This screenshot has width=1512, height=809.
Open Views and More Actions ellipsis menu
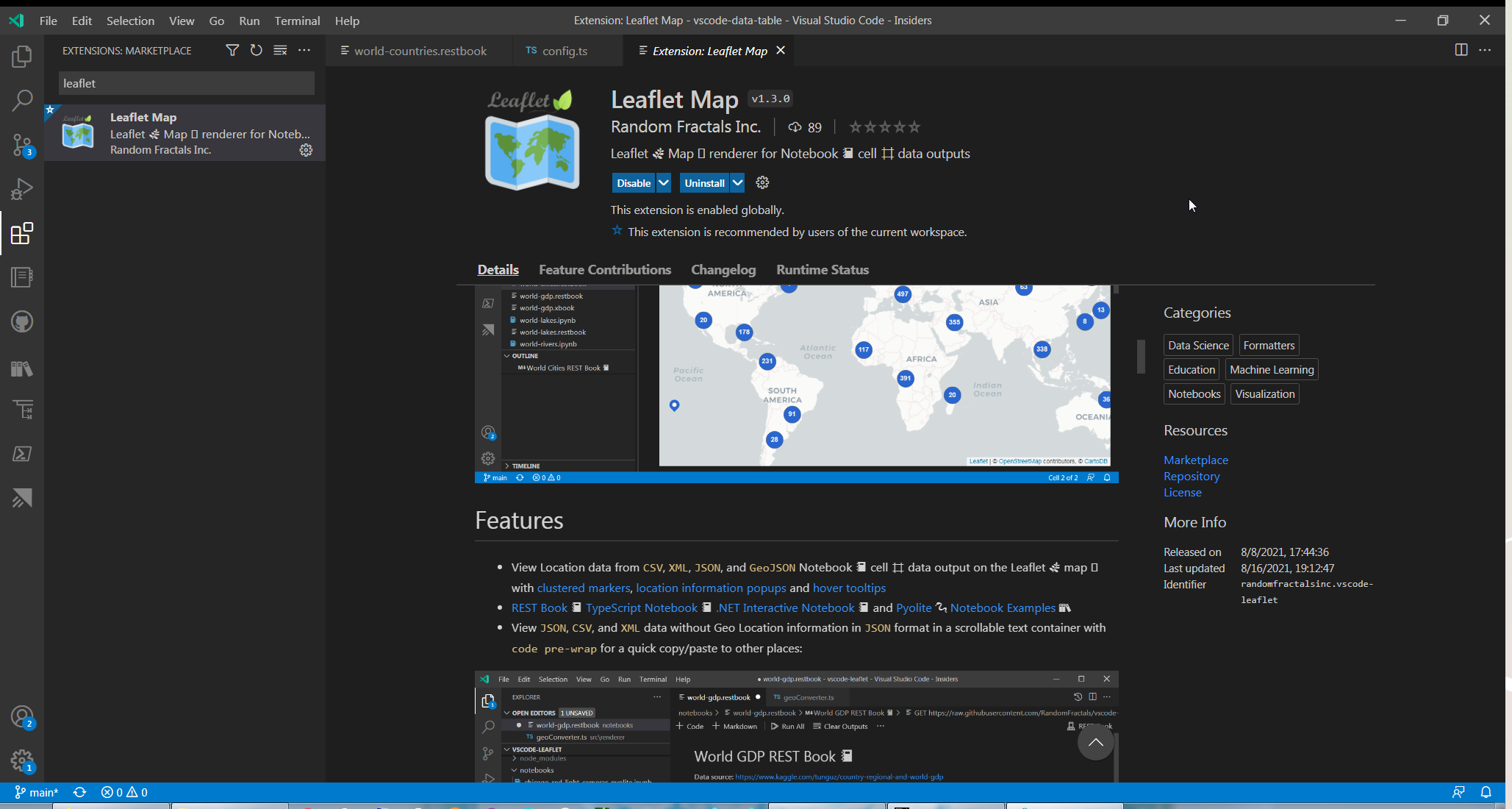coord(304,50)
